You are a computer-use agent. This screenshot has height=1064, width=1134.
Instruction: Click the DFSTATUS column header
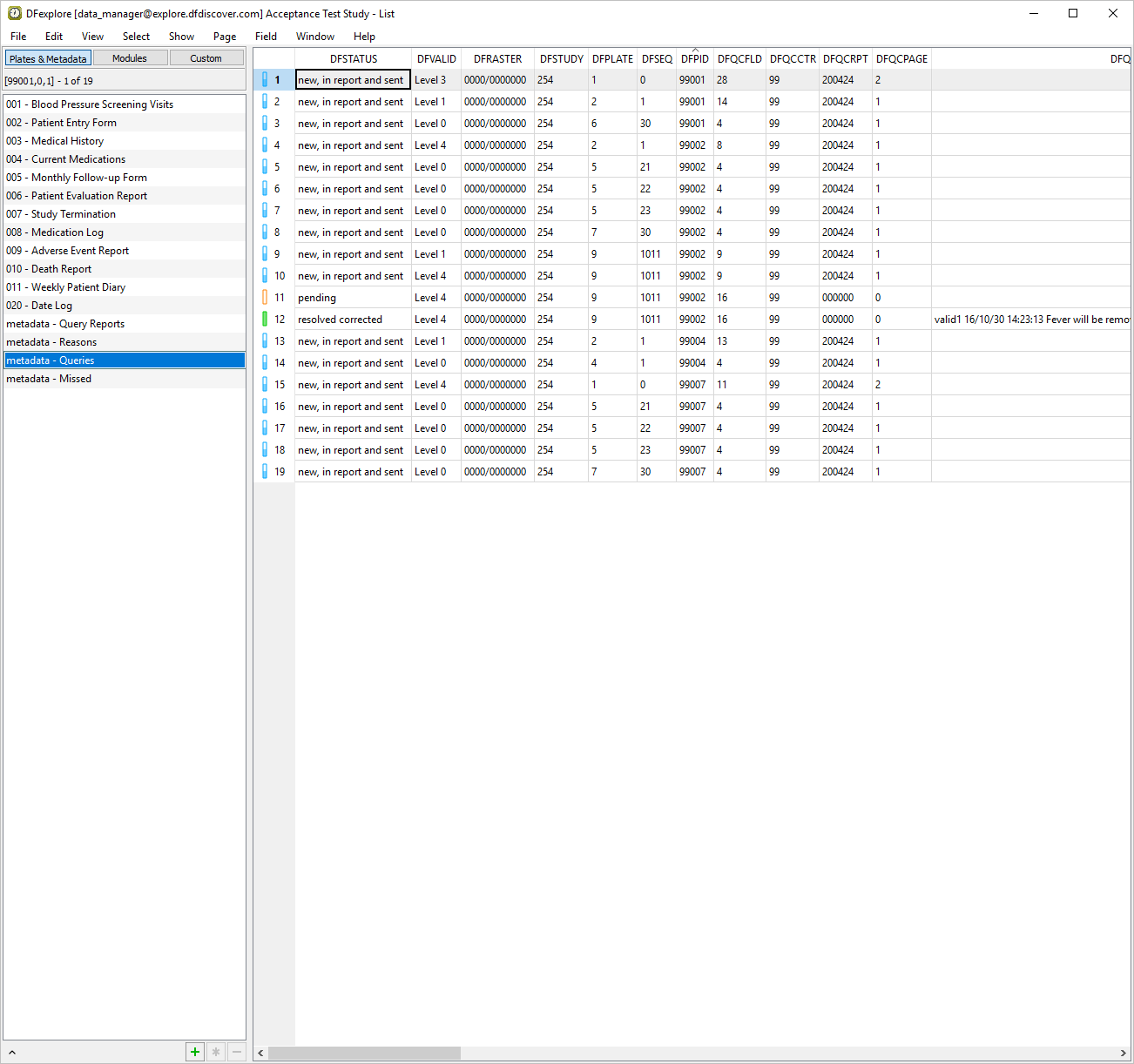pos(354,59)
